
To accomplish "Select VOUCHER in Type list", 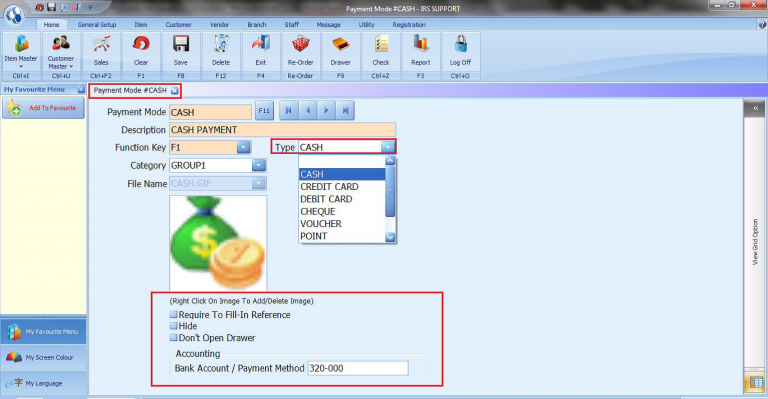I will pos(342,224).
